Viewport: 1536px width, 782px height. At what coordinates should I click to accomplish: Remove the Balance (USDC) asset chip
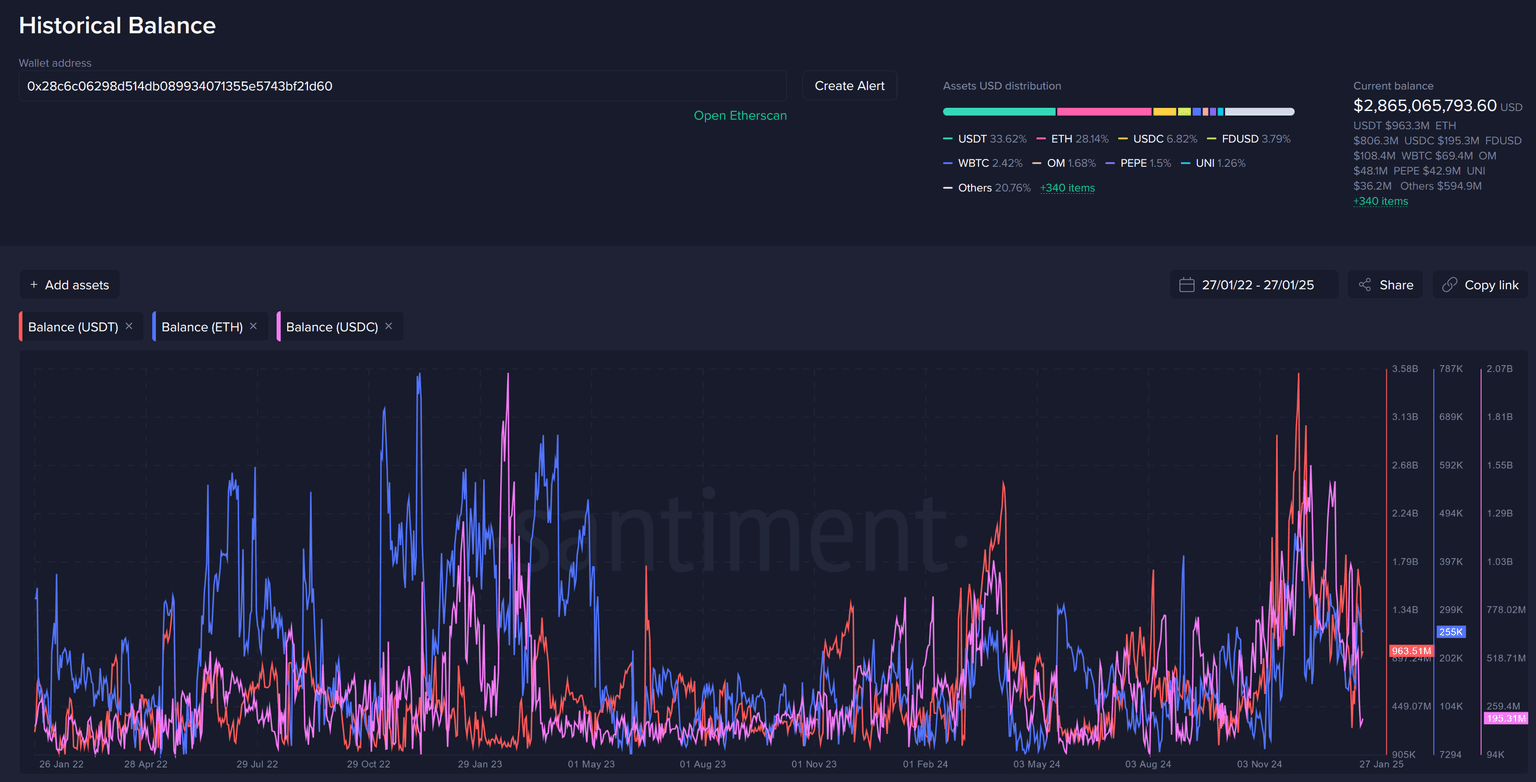(x=388, y=327)
